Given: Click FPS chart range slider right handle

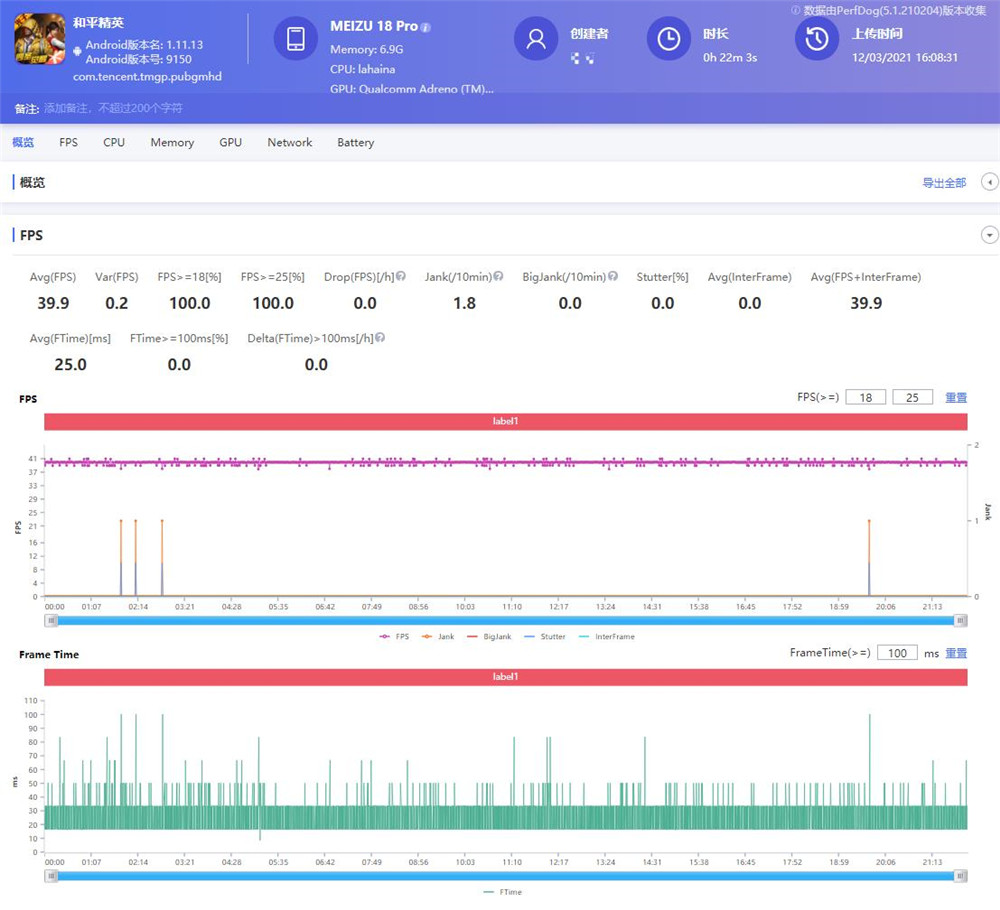Looking at the screenshot, I should click(x=960, y=620).
